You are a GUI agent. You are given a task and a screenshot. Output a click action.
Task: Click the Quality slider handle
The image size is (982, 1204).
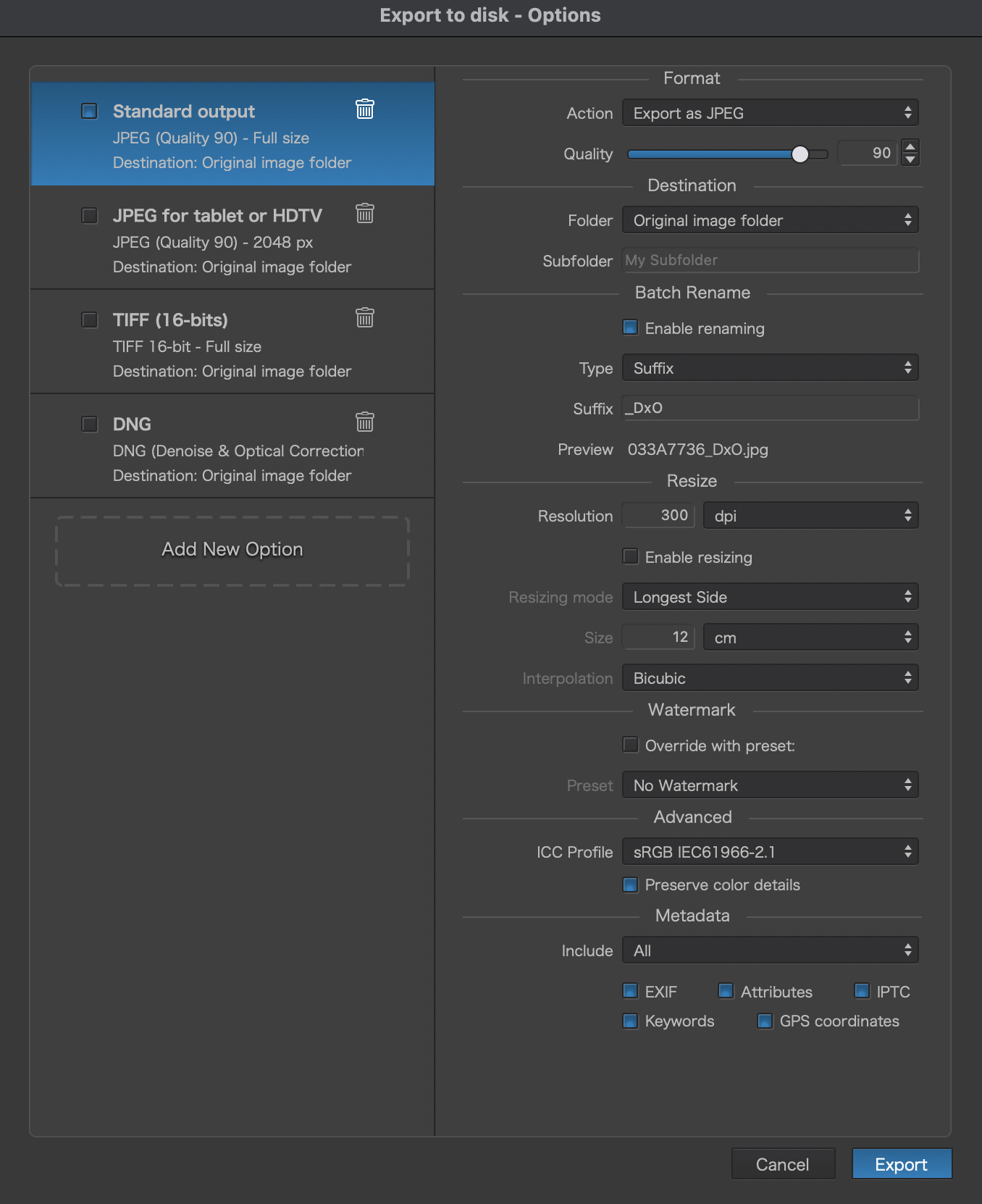[800, 154]
